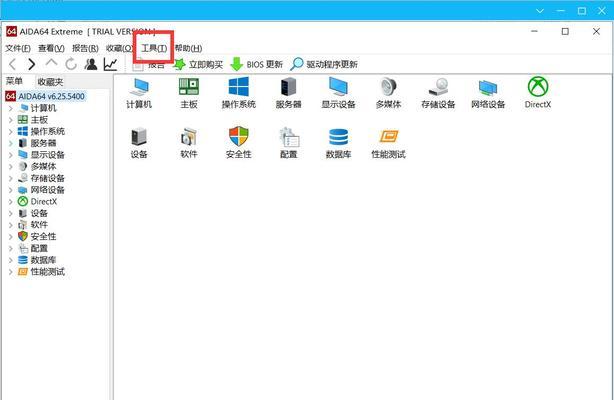Click the back navigation arrow
This screenshot has height=400, width=614.
tap(13, 64)
